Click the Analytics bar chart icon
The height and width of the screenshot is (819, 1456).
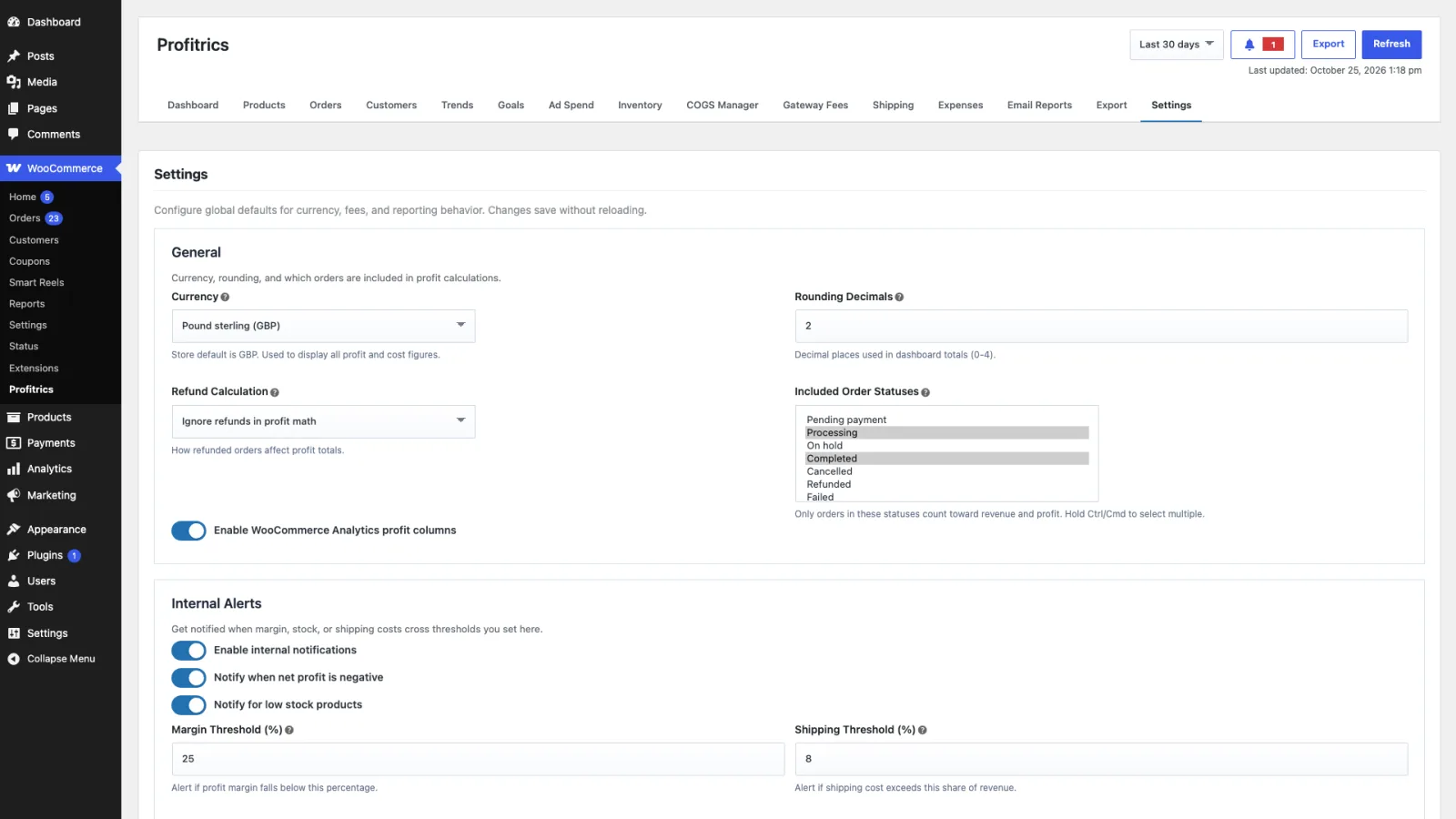14,470
